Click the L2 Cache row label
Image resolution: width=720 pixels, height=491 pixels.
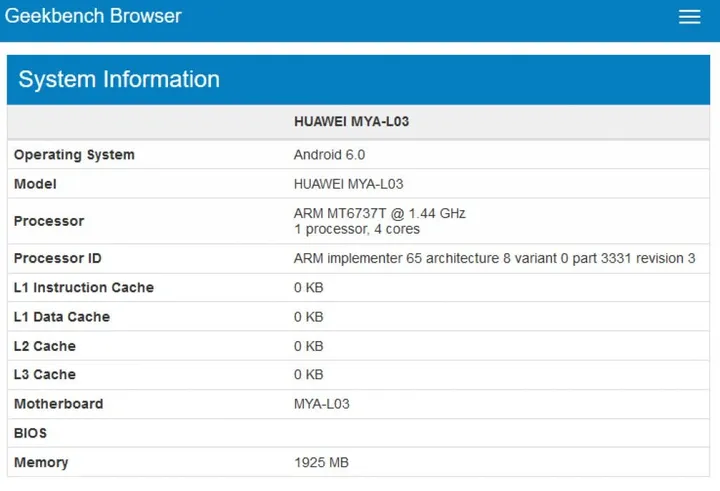point(45,346)
